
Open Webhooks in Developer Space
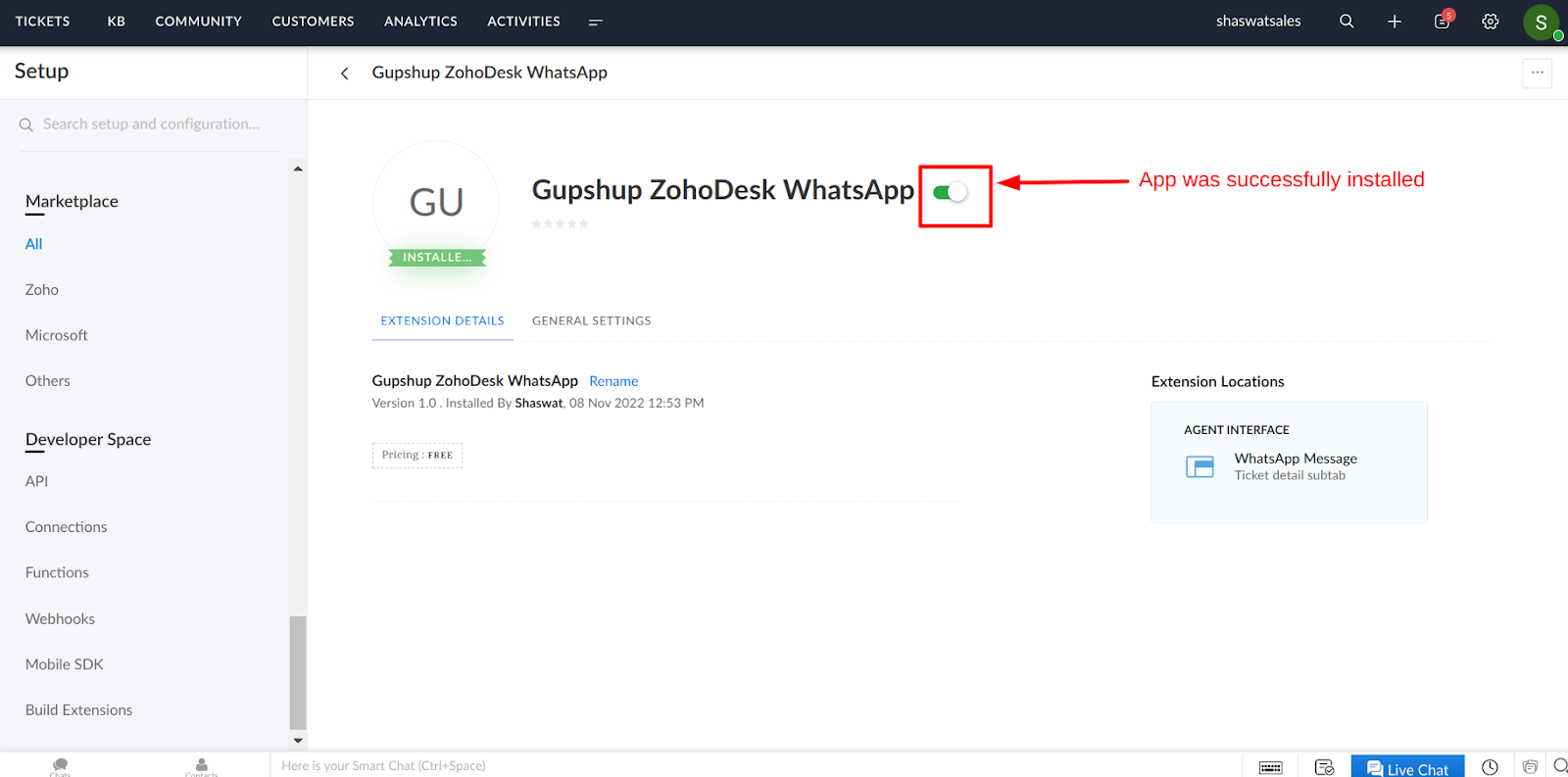point(60,619)
